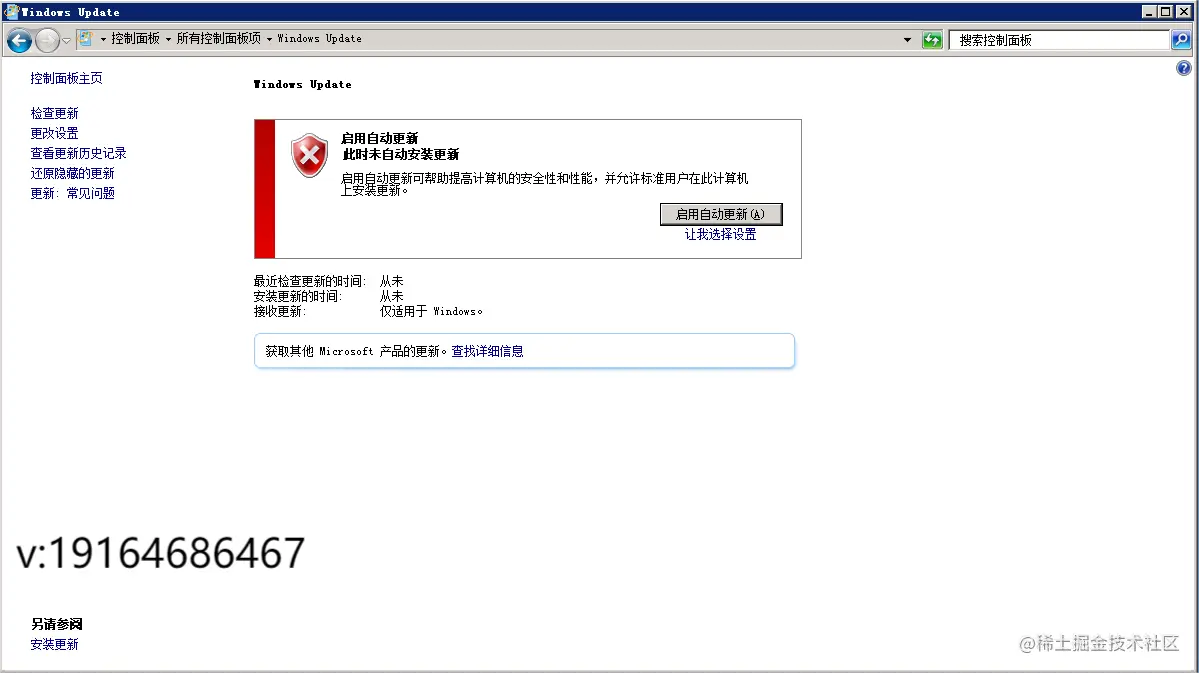Refresh the page with the green arrow icon
Screen dimensions: 1199x673
(931, 39)
